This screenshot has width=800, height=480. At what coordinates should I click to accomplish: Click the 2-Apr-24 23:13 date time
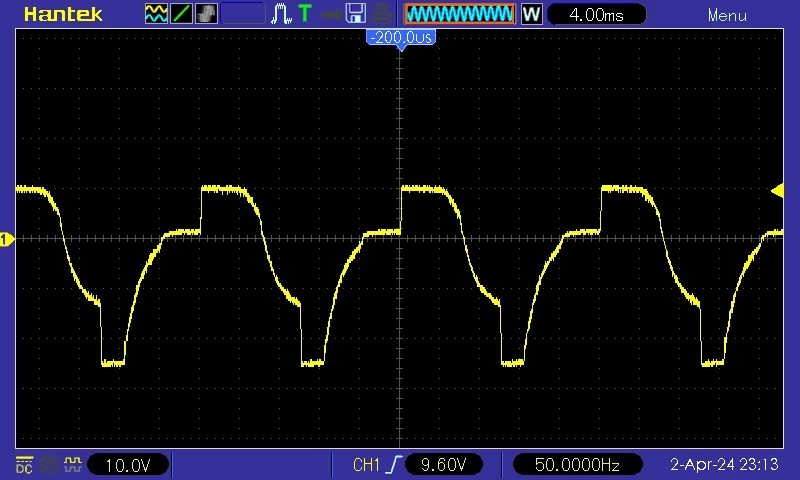(x=724, y=464)
